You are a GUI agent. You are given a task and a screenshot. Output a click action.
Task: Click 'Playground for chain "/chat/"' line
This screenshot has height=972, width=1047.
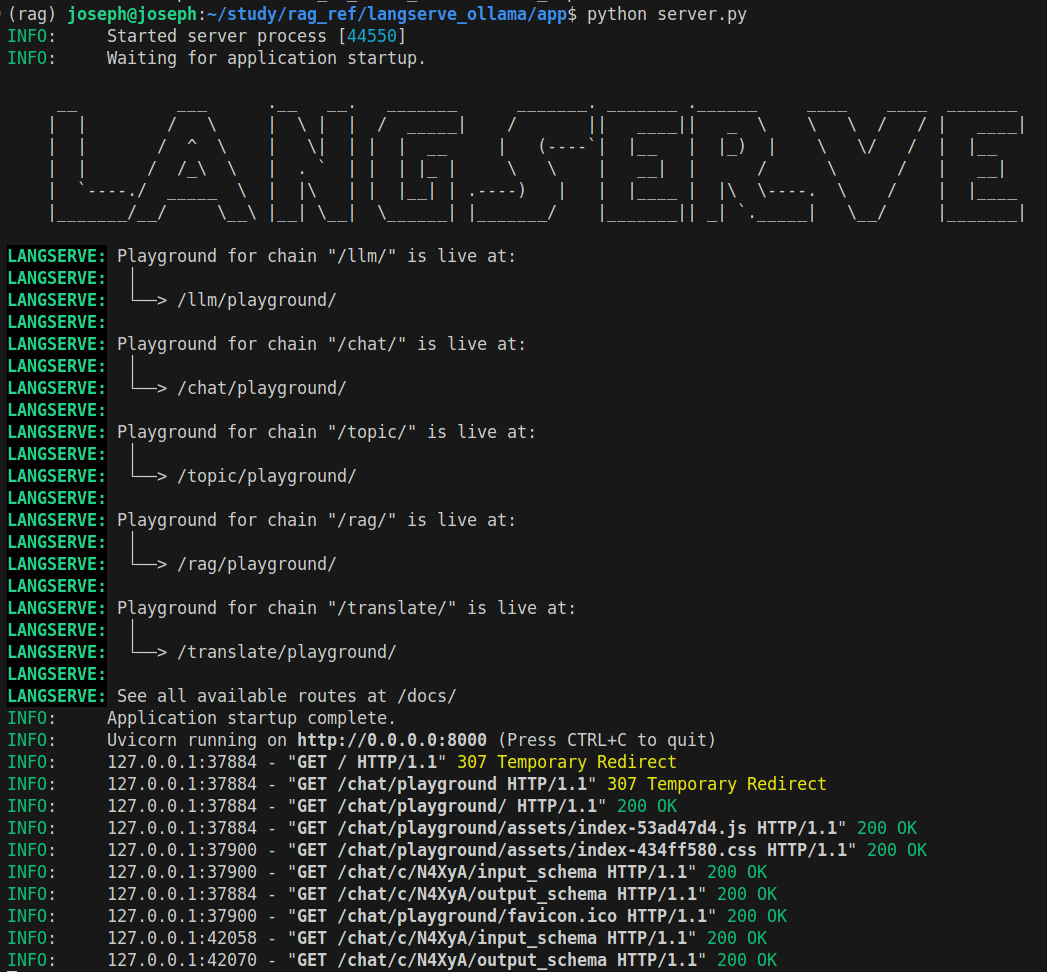point(321,344)
